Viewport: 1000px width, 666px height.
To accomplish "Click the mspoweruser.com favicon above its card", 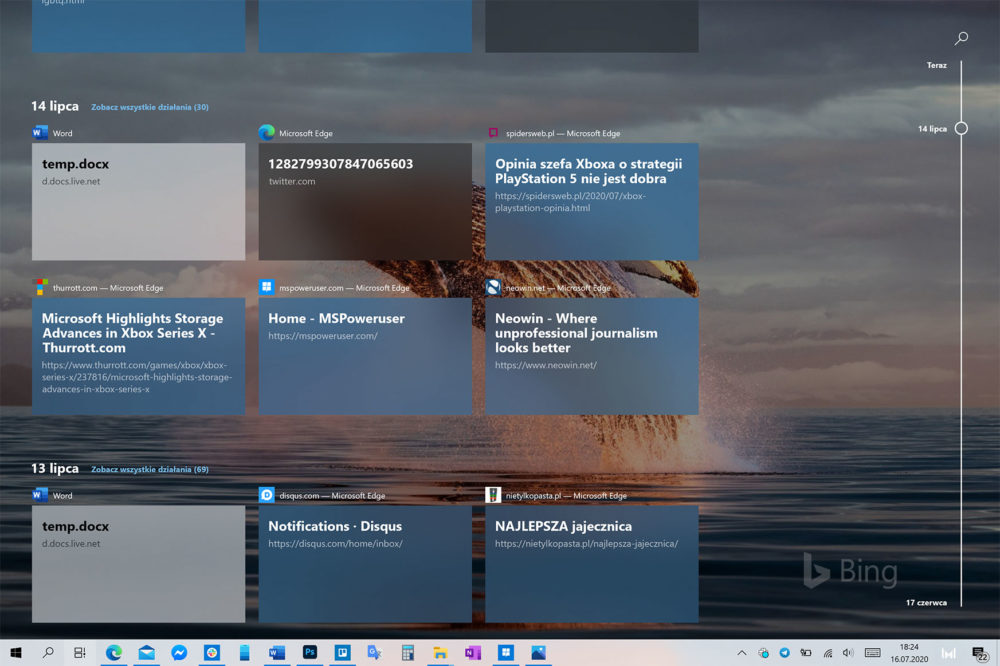I will (x=267, y=287).
